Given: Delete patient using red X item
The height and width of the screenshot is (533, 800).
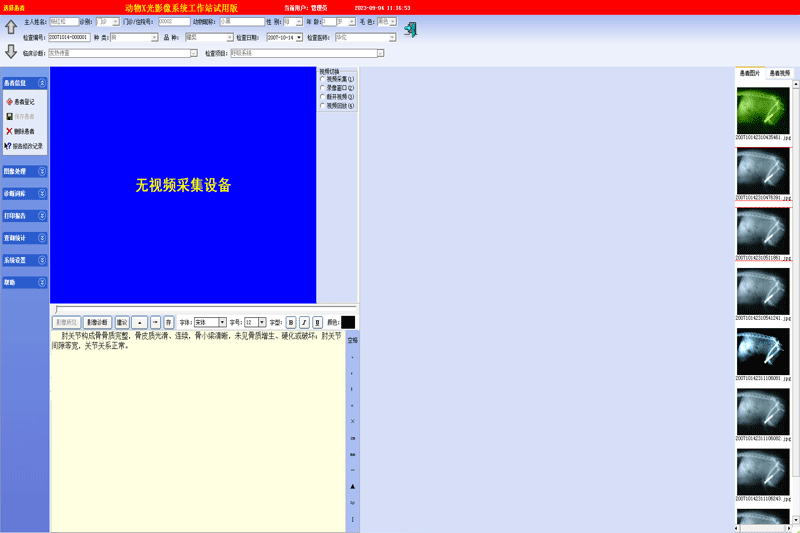Looking at the screenshot, I should pyautogui.click(x=20, y=131).
